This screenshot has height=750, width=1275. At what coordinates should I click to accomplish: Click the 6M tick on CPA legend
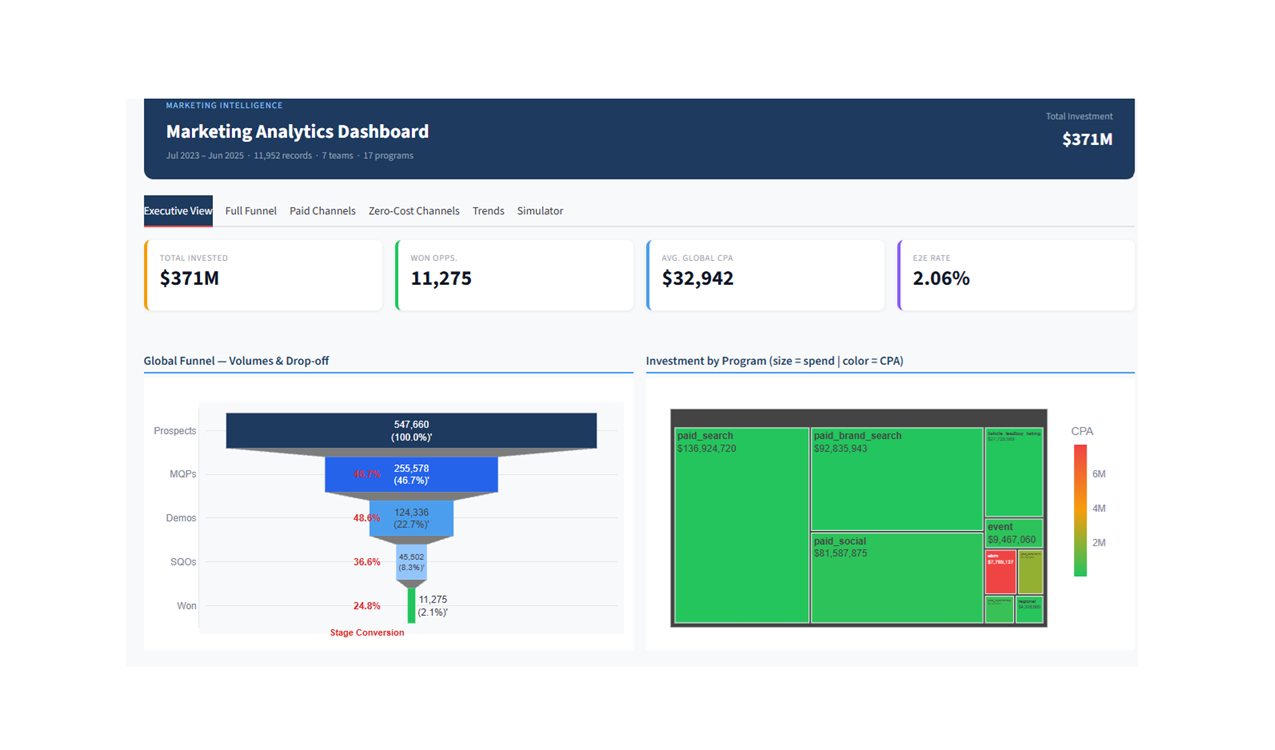(1099, 474)
